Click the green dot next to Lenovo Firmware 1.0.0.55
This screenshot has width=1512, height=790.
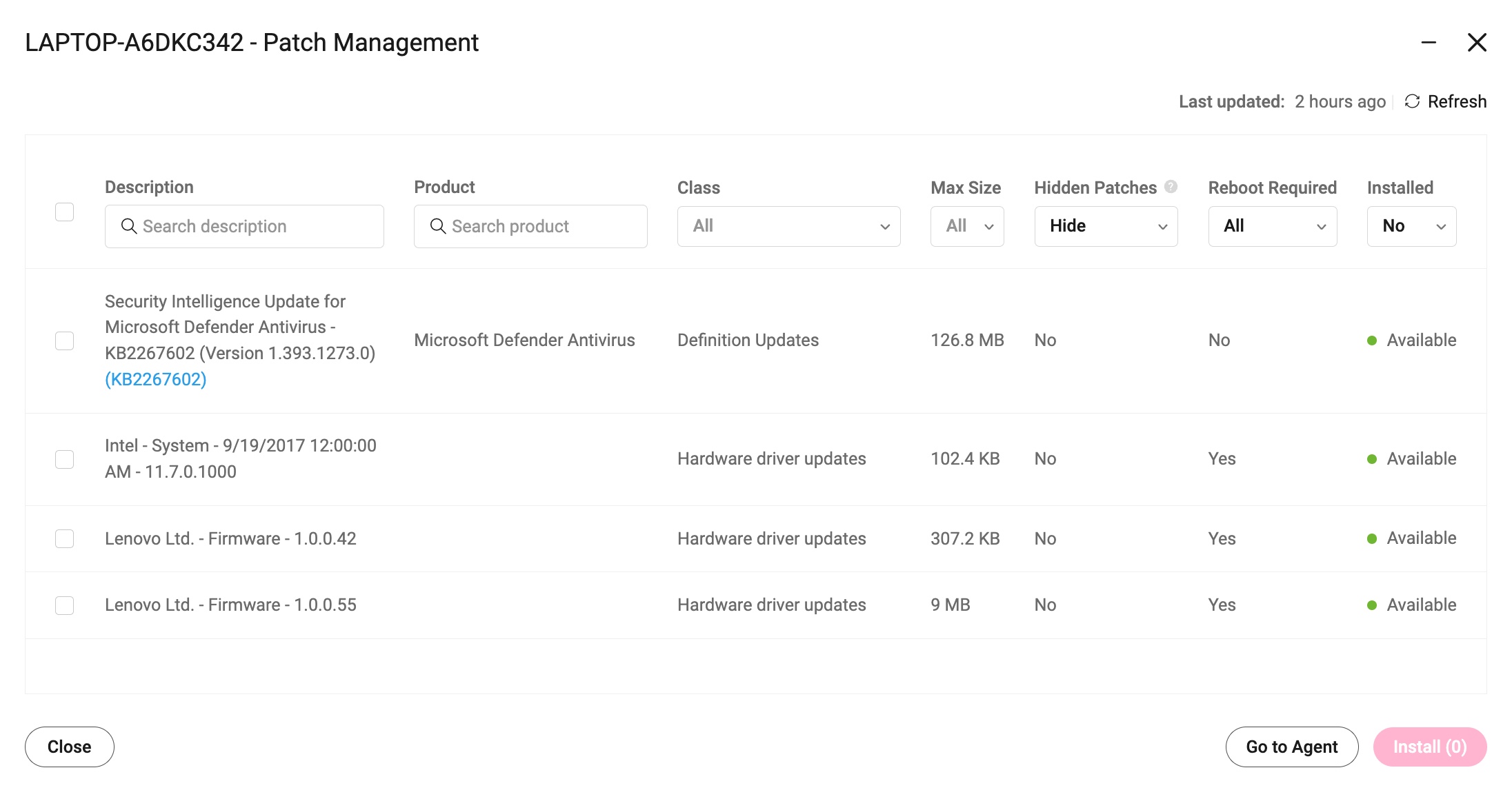[1373, 605]
